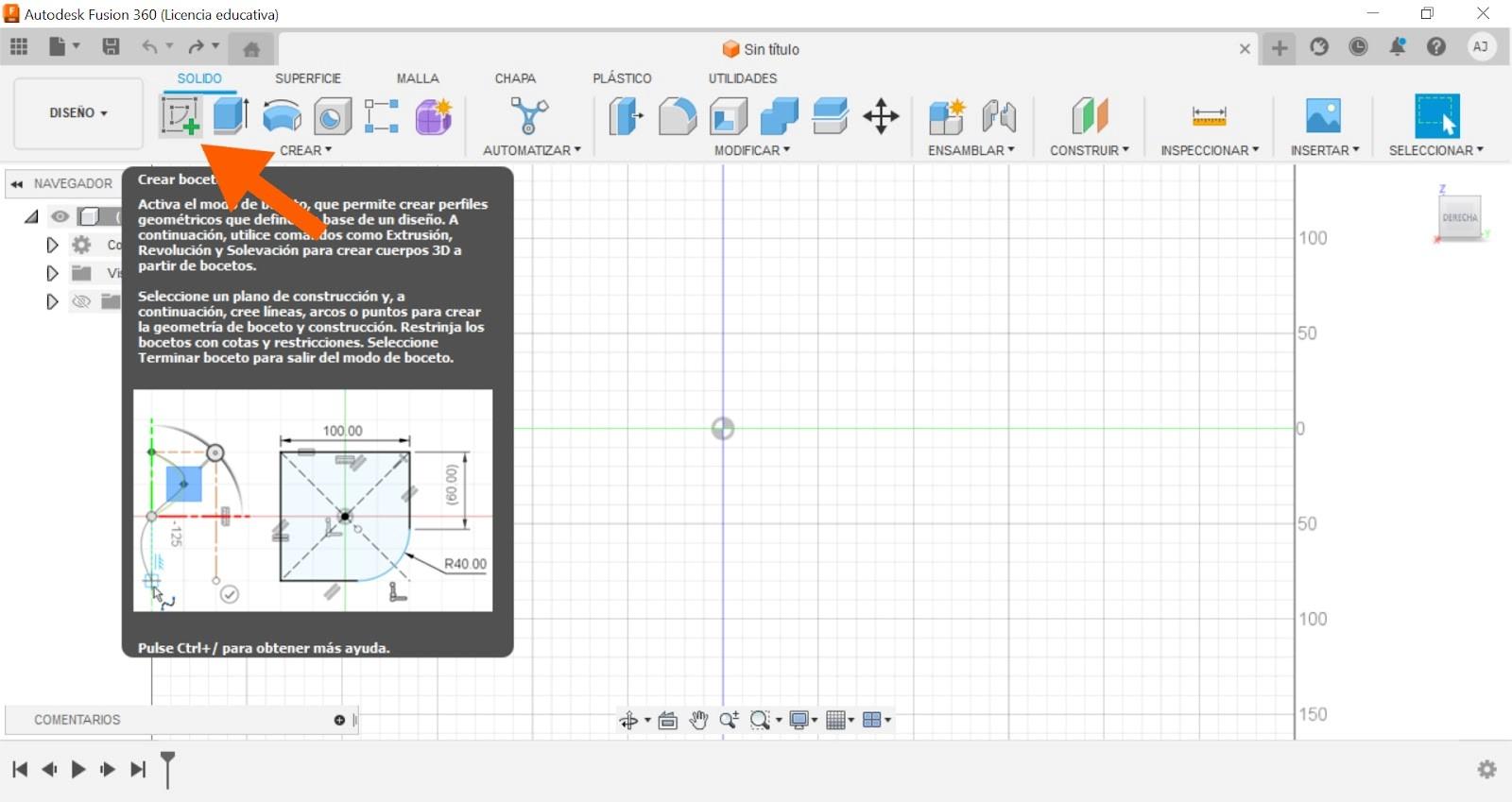The image size is (1512, 802).
Task: Open the AUTOMATIZAR dropdown menu
Action: [532, 150]
